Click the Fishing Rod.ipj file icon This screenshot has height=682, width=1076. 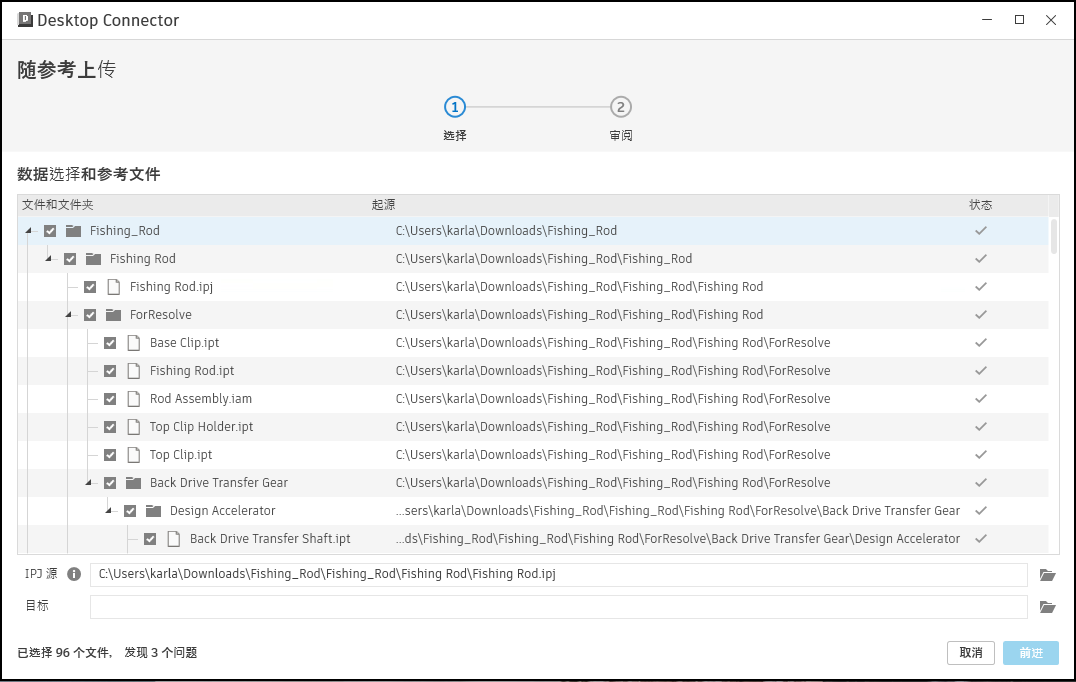114,287
